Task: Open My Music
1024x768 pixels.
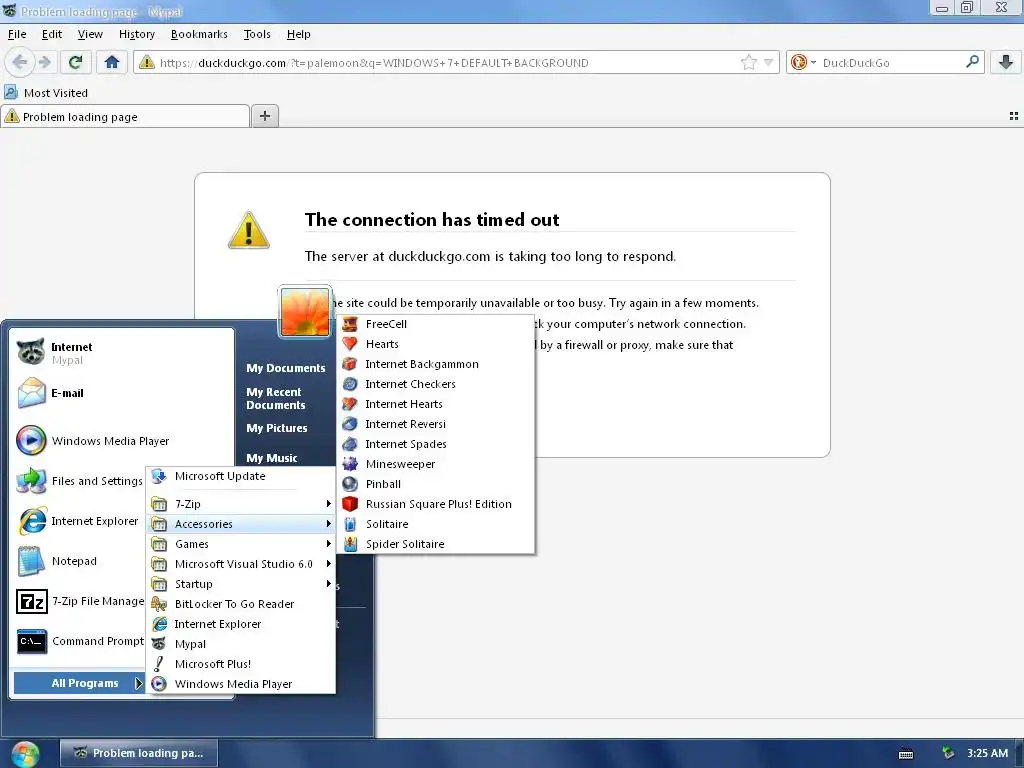Action: tap(272, 458)
